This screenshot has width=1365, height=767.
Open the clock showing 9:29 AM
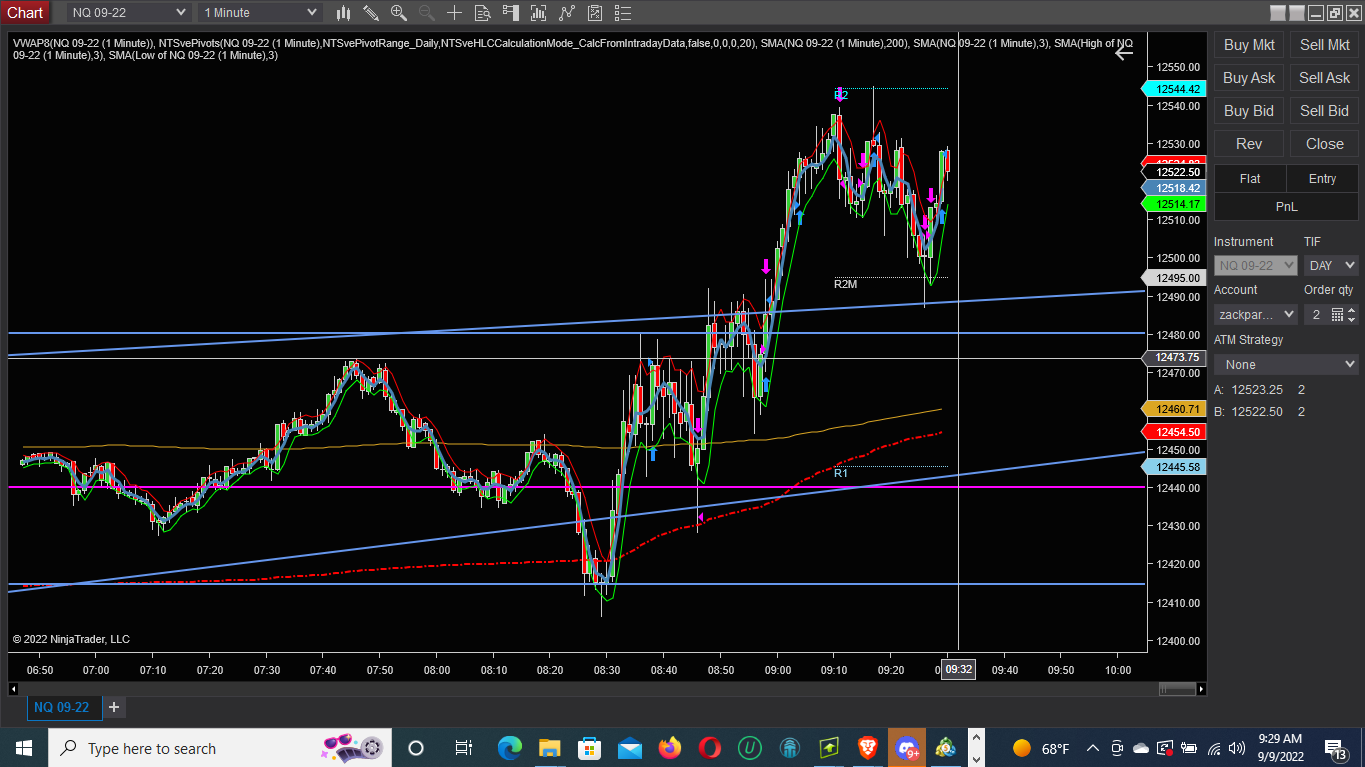(x=1281, y=748)
